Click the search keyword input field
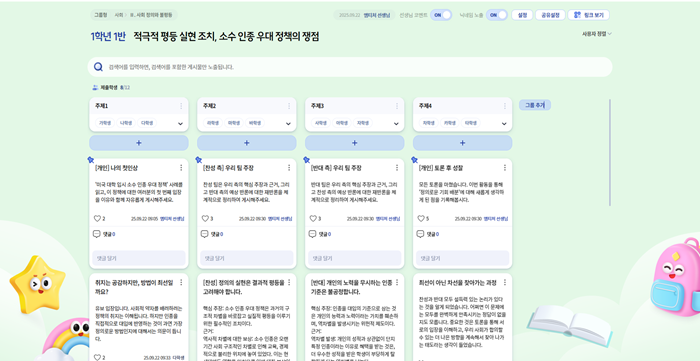 pyautogui.click(x=350, y=67)
